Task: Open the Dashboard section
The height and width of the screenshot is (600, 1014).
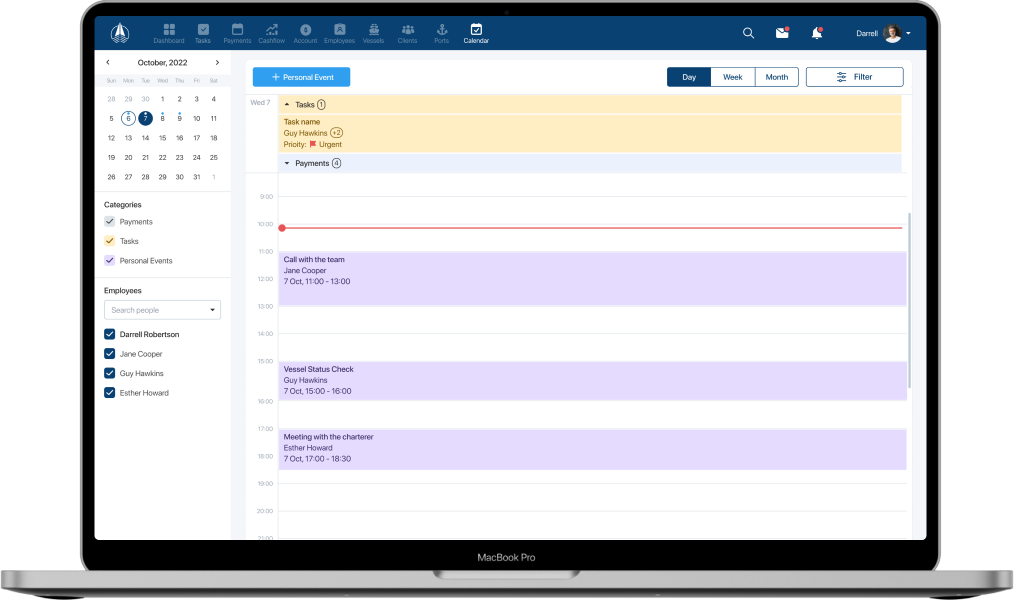Action: click(169, 33)
